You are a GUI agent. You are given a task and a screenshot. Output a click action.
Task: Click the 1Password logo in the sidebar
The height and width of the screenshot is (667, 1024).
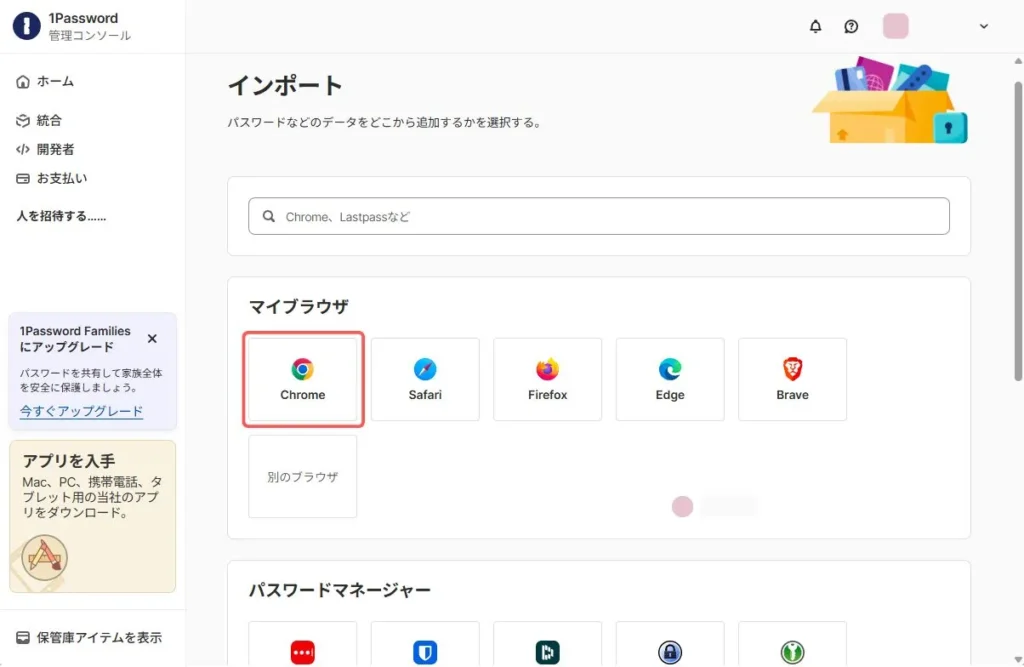25,26
